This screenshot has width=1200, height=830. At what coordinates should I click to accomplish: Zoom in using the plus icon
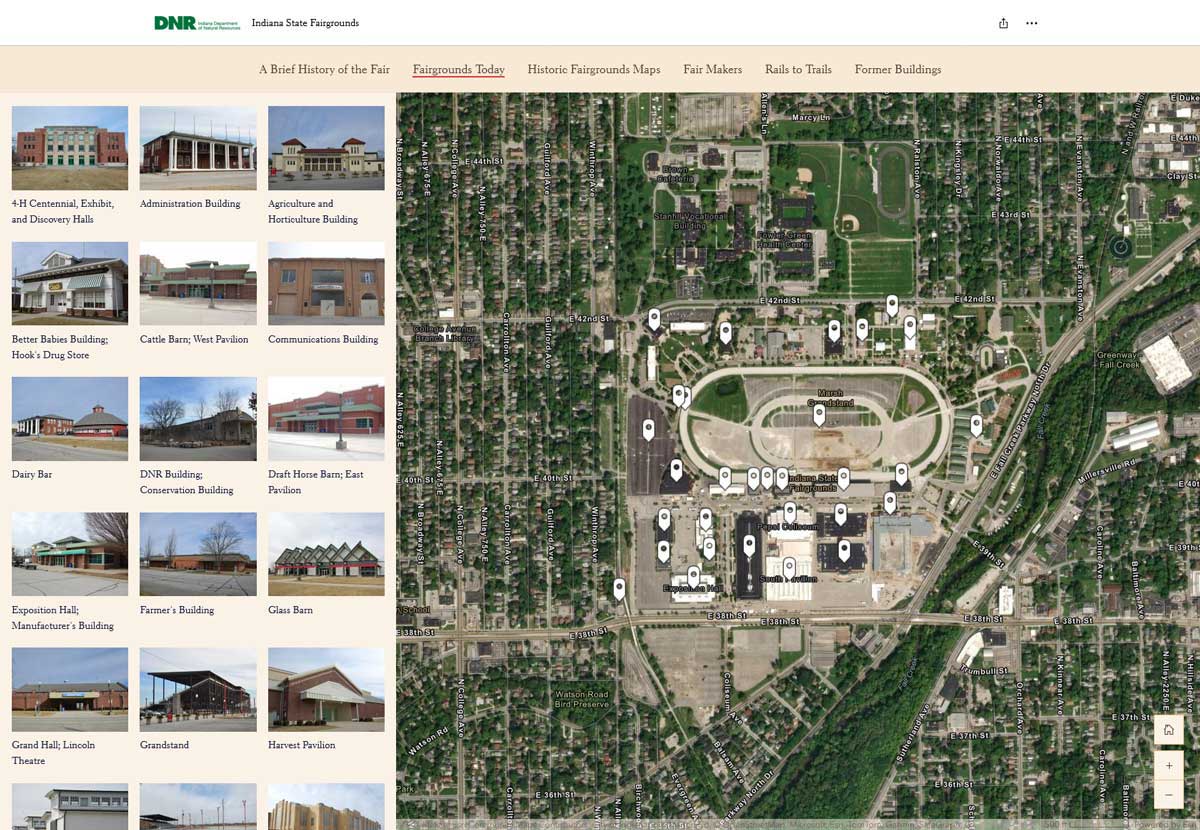point(1168,765)
